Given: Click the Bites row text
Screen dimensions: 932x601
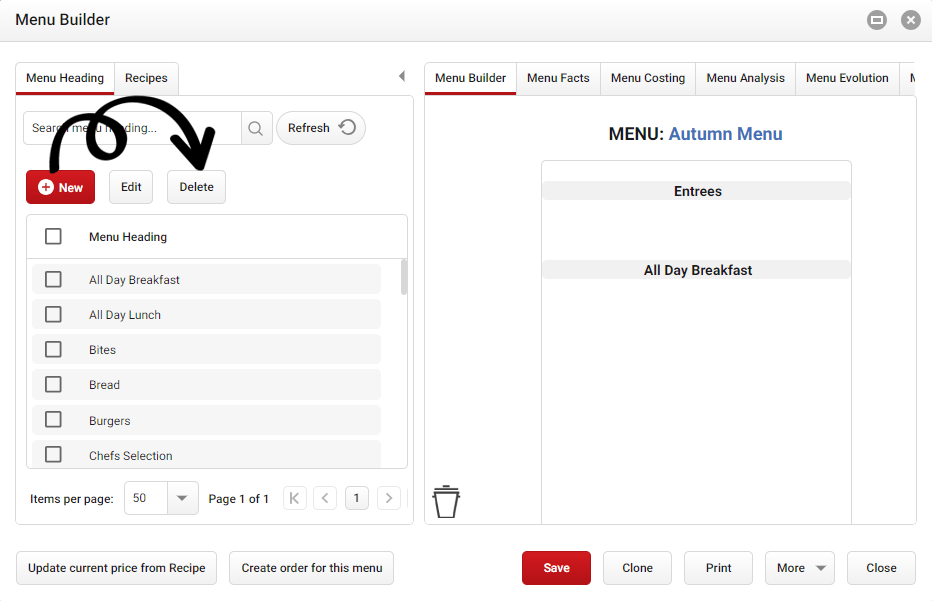Looking at the screenshot, I should (102, 350).
